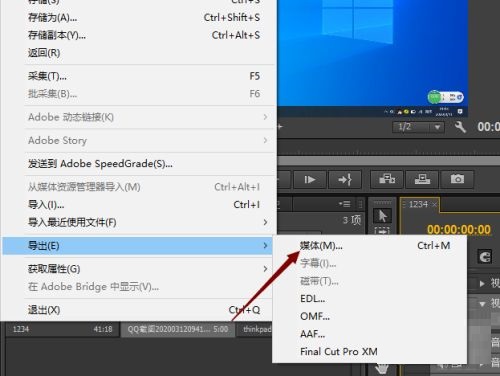Expand arrow beside 导入最近使用文件(F)
Viewport: 500px width, 376px height.
pos(265,222)
